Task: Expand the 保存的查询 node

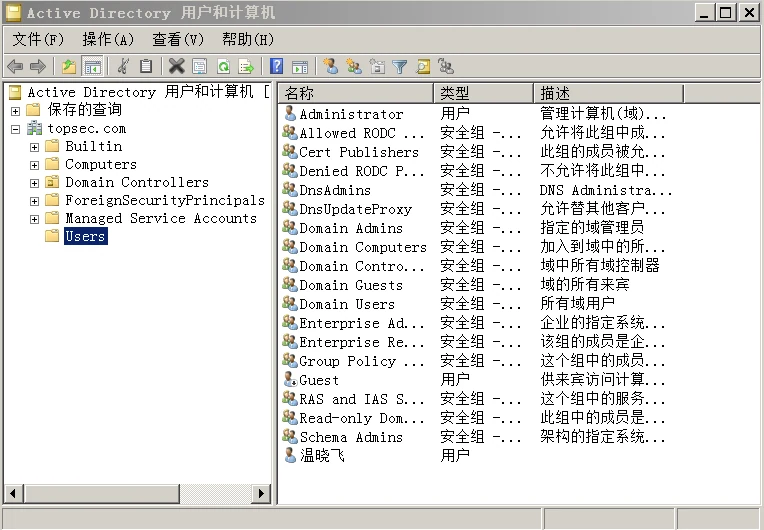Action: [x=16, y=111]
